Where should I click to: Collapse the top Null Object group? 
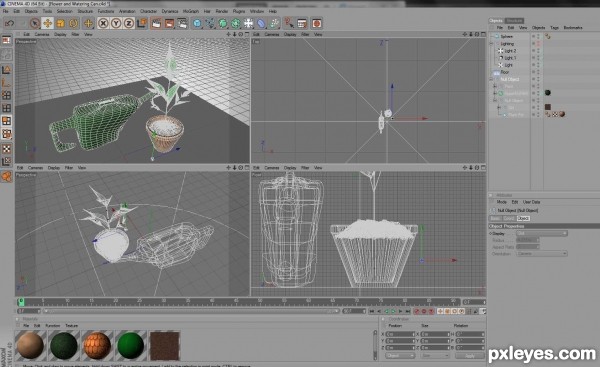point(492,79)
